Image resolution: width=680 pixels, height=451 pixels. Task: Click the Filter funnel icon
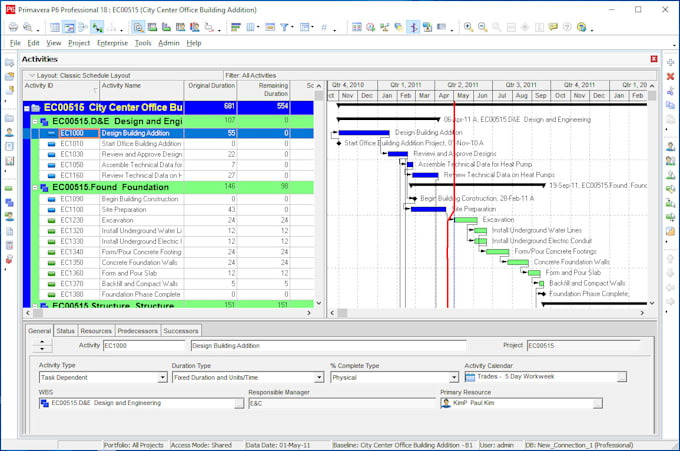coord(284,27)
